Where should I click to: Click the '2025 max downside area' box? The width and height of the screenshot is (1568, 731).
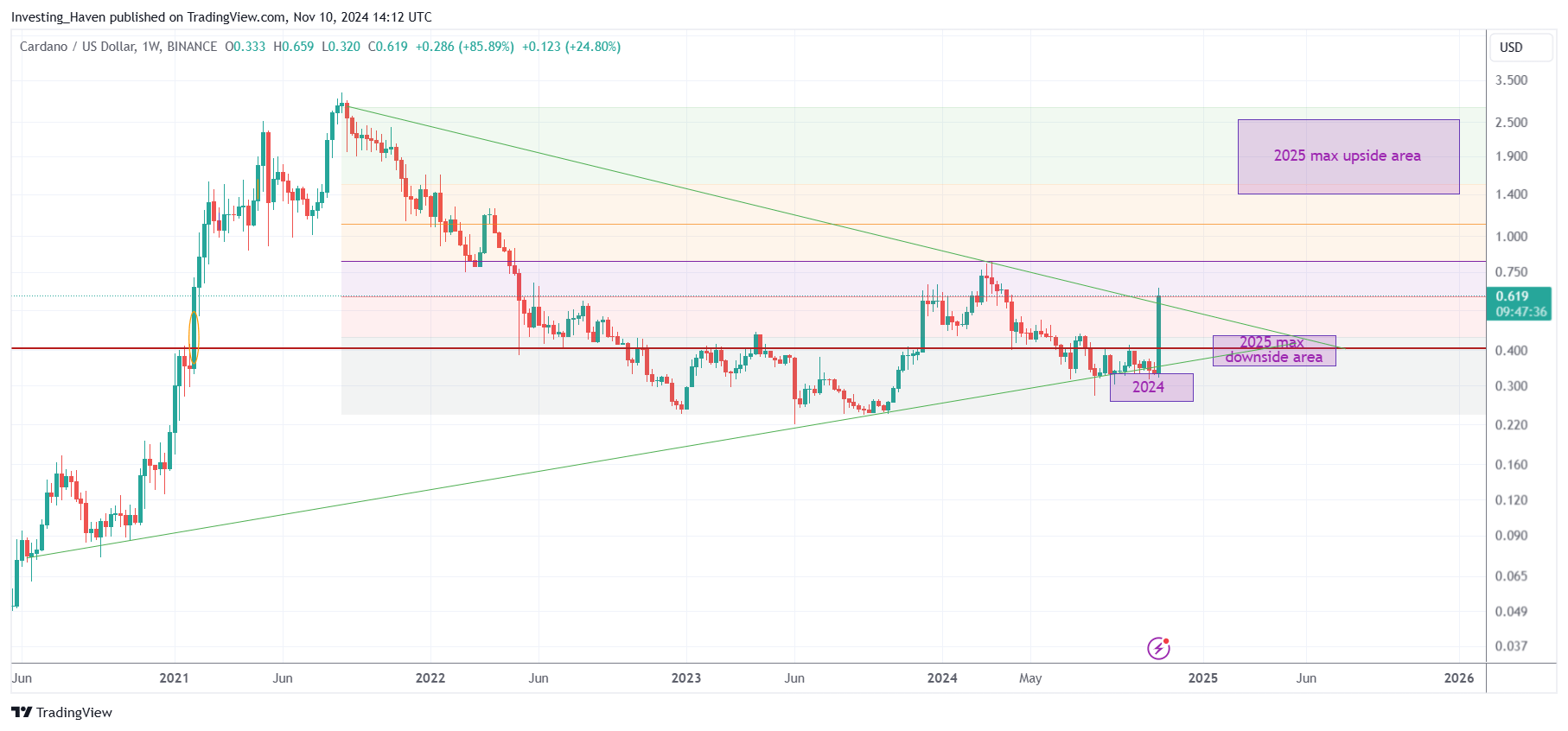tap(1274, 350)
